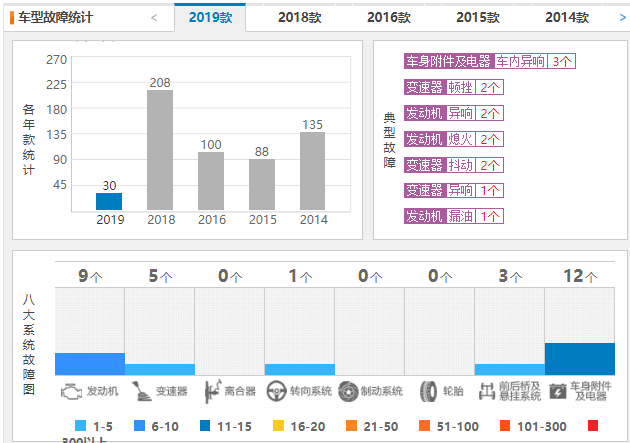The width and height of the screenshot is (630, 443).
Task: Open 发动机 熄火 2个 fault tag
Action: click(454, 139)
